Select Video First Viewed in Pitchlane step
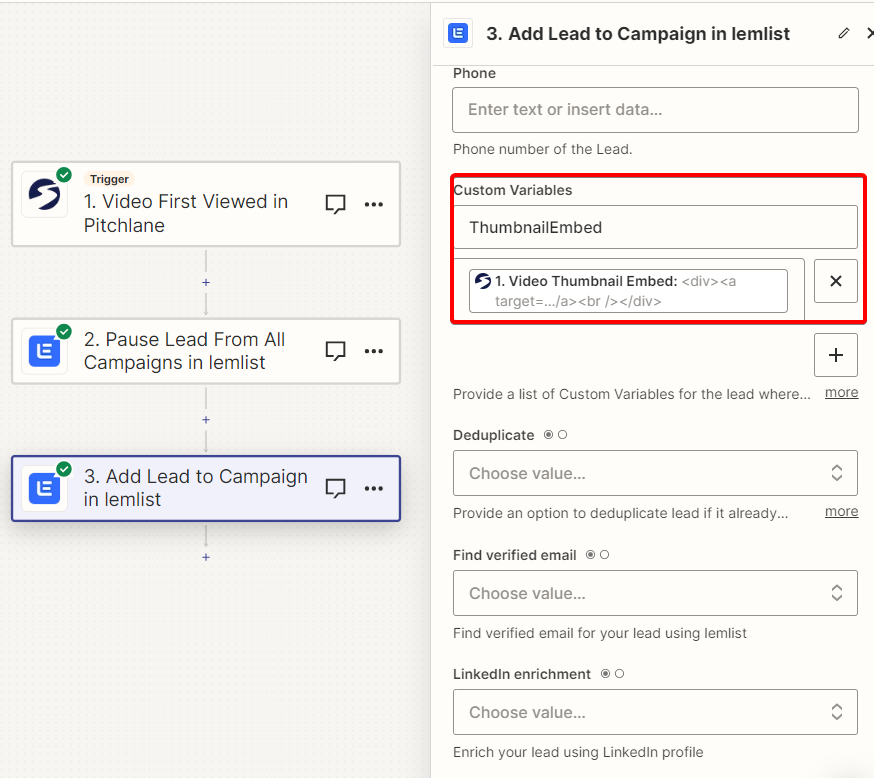 tap(206, 204)
